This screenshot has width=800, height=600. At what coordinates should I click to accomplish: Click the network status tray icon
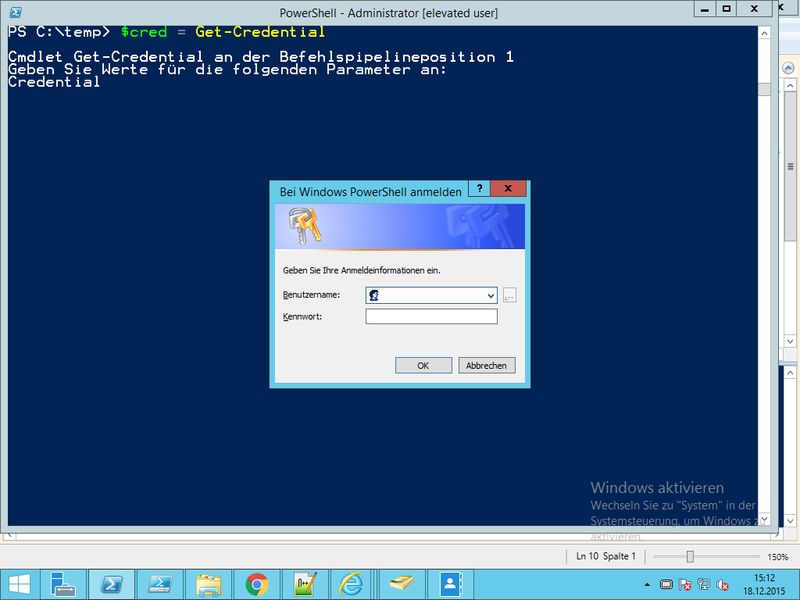point(704,585)
